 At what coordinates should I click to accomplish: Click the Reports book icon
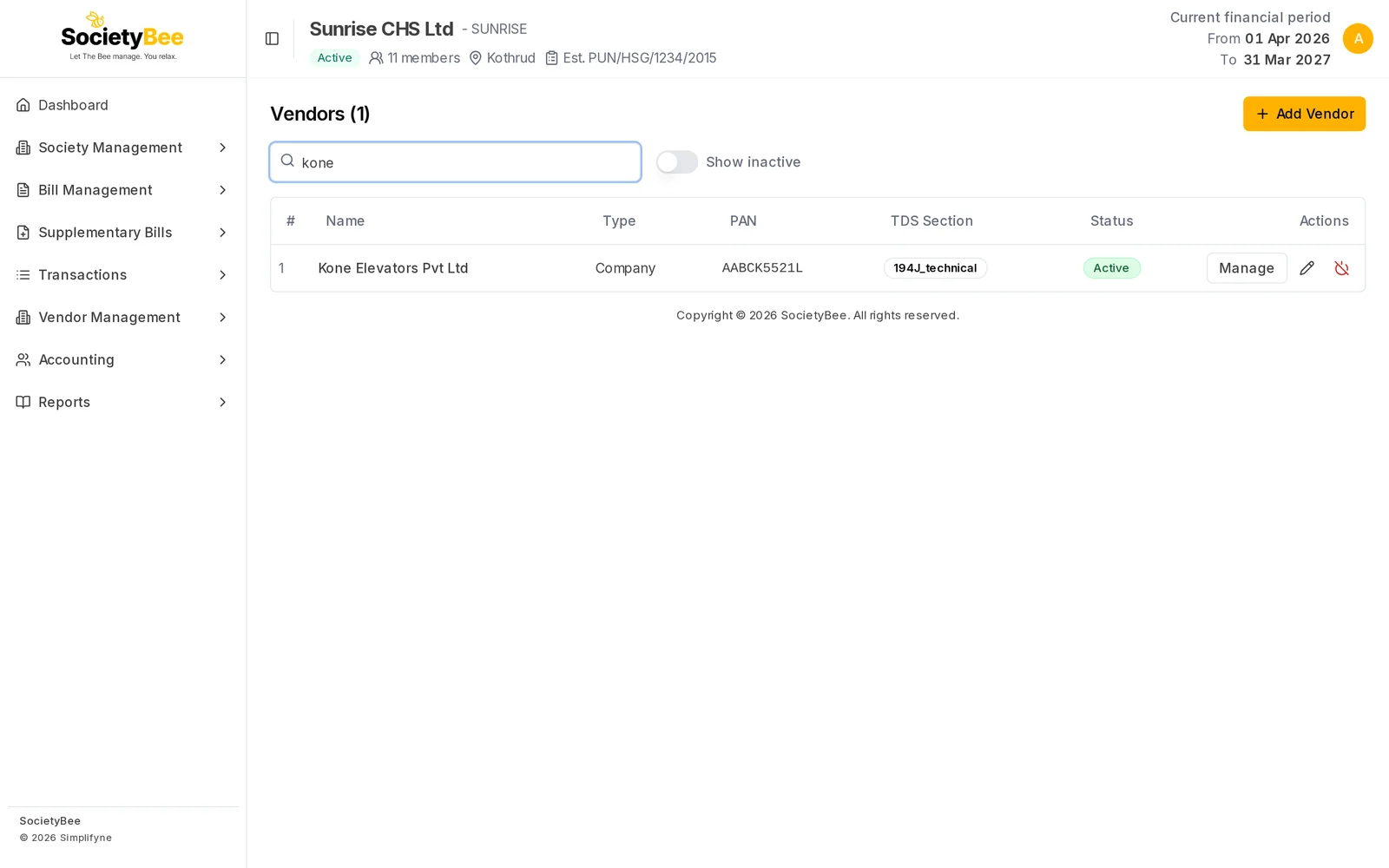23,402
